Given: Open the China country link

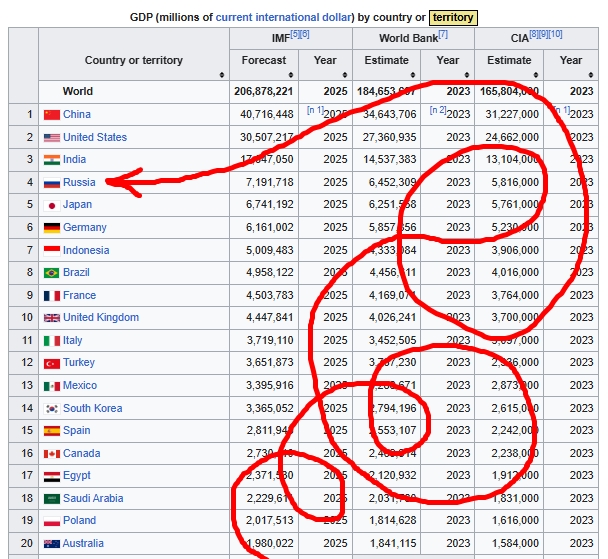Looking at the screenshot, I should (x=77, y=114).
